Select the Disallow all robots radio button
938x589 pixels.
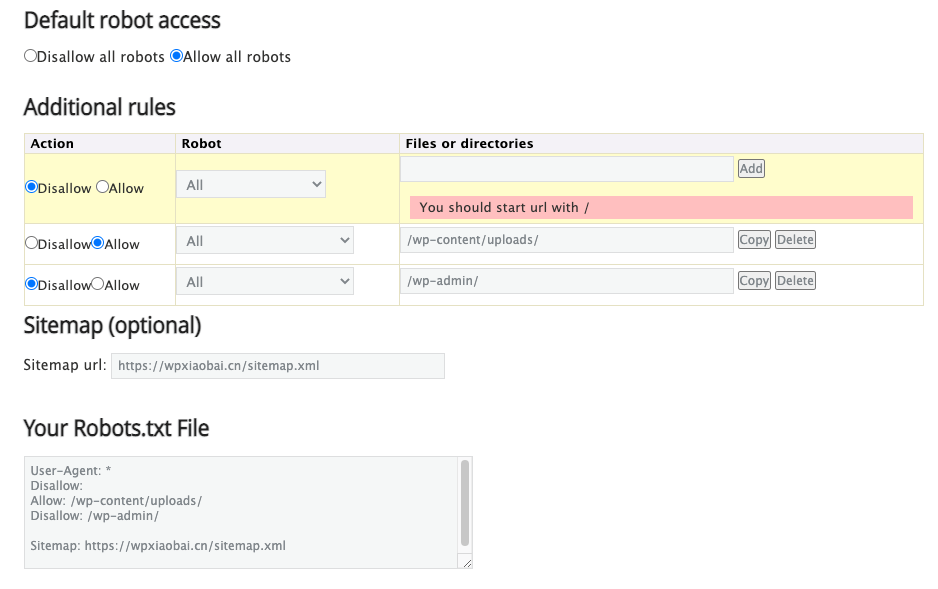pos(30,56)
